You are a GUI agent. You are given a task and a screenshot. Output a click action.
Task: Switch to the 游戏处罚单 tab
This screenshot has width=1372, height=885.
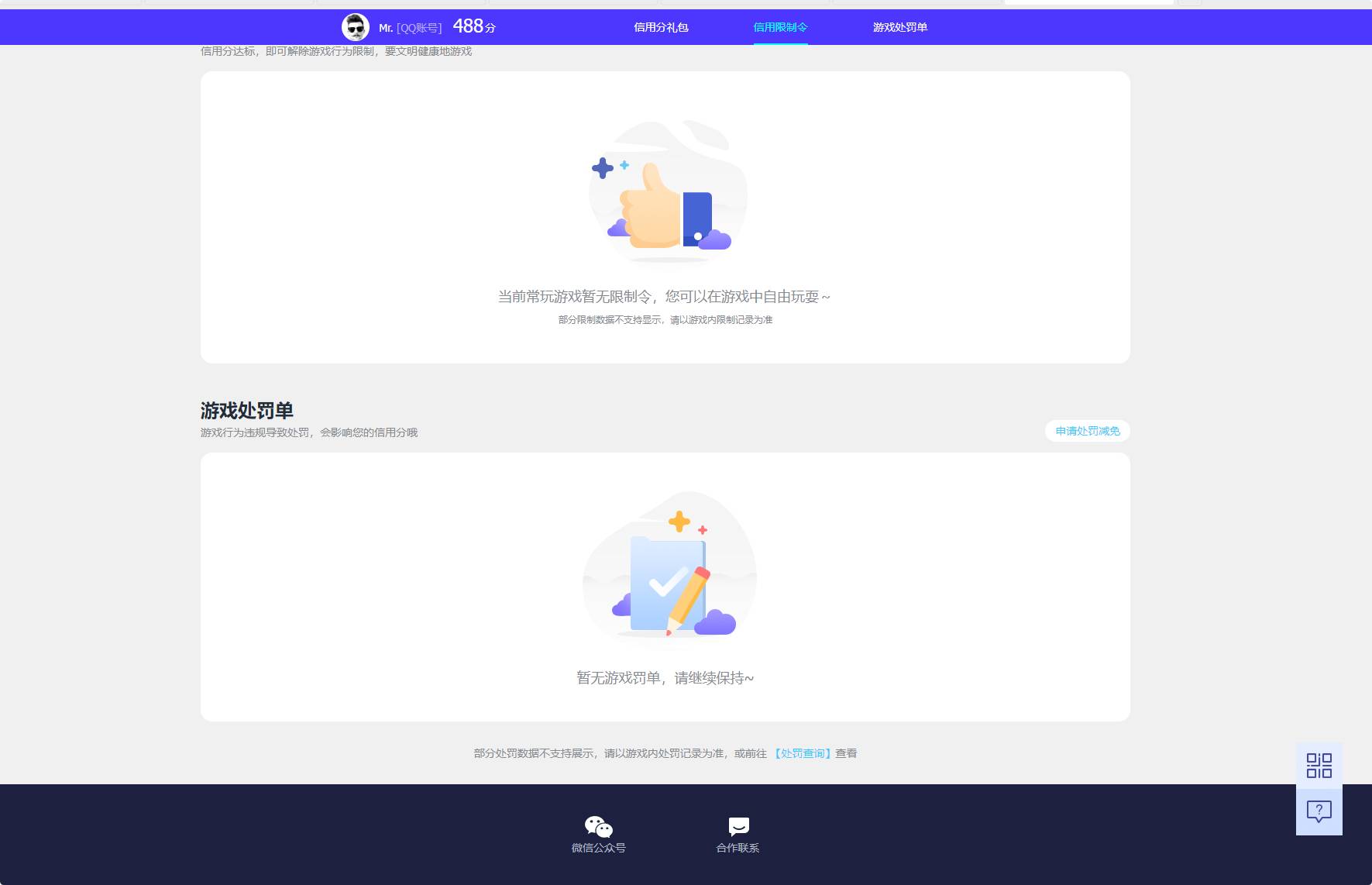click(899, 27)
